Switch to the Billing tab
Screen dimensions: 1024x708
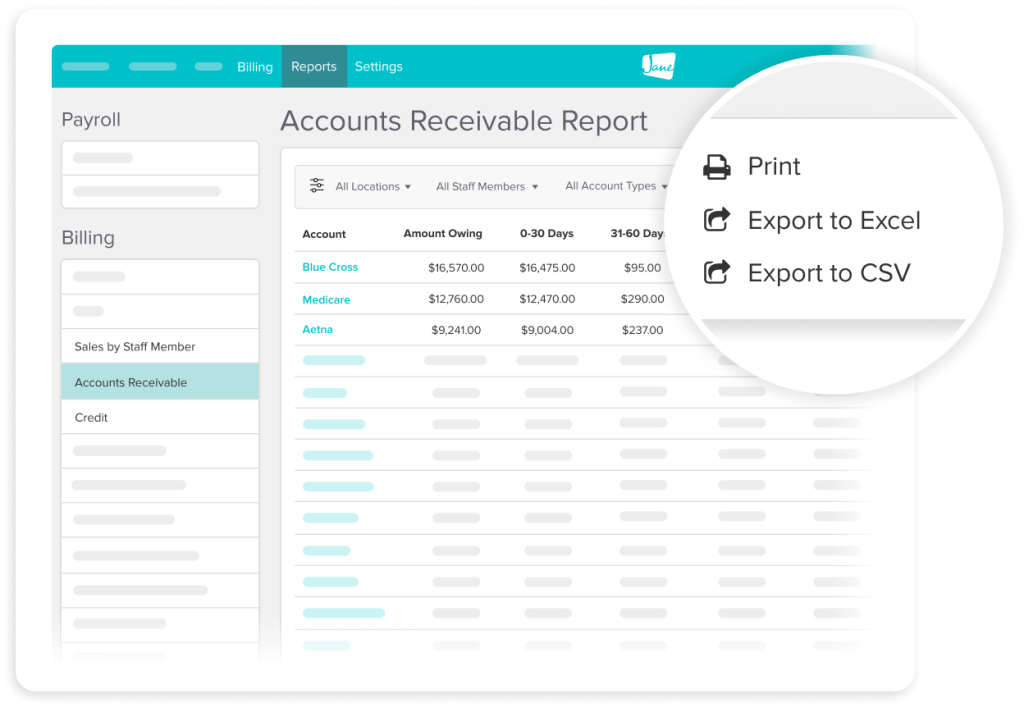254,66
